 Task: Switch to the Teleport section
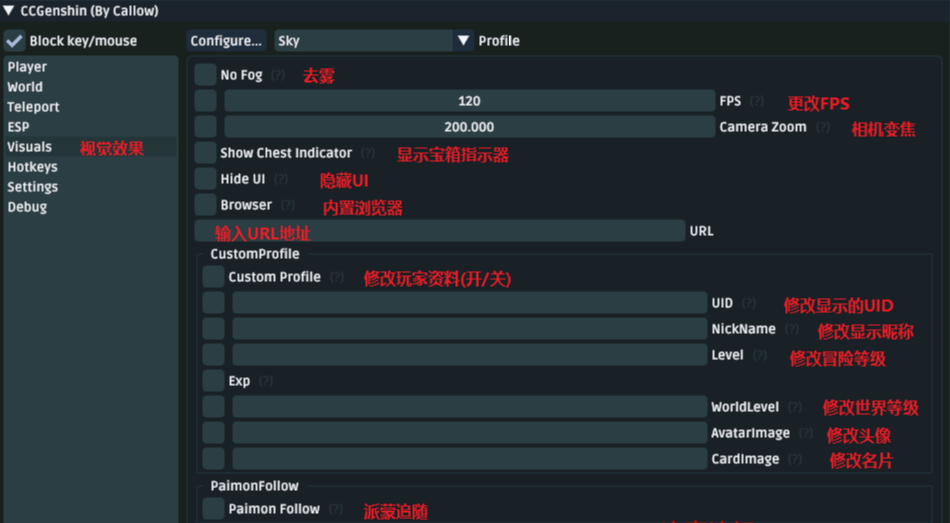coord(33,107)
